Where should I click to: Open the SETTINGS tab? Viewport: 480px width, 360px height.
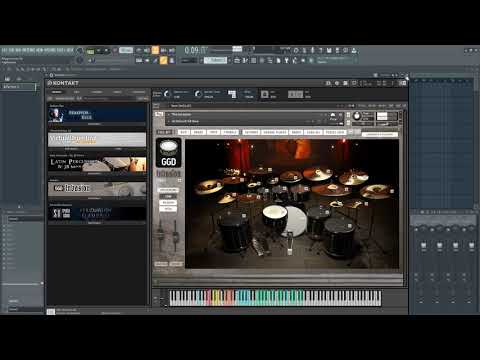(x=251, y=132)
